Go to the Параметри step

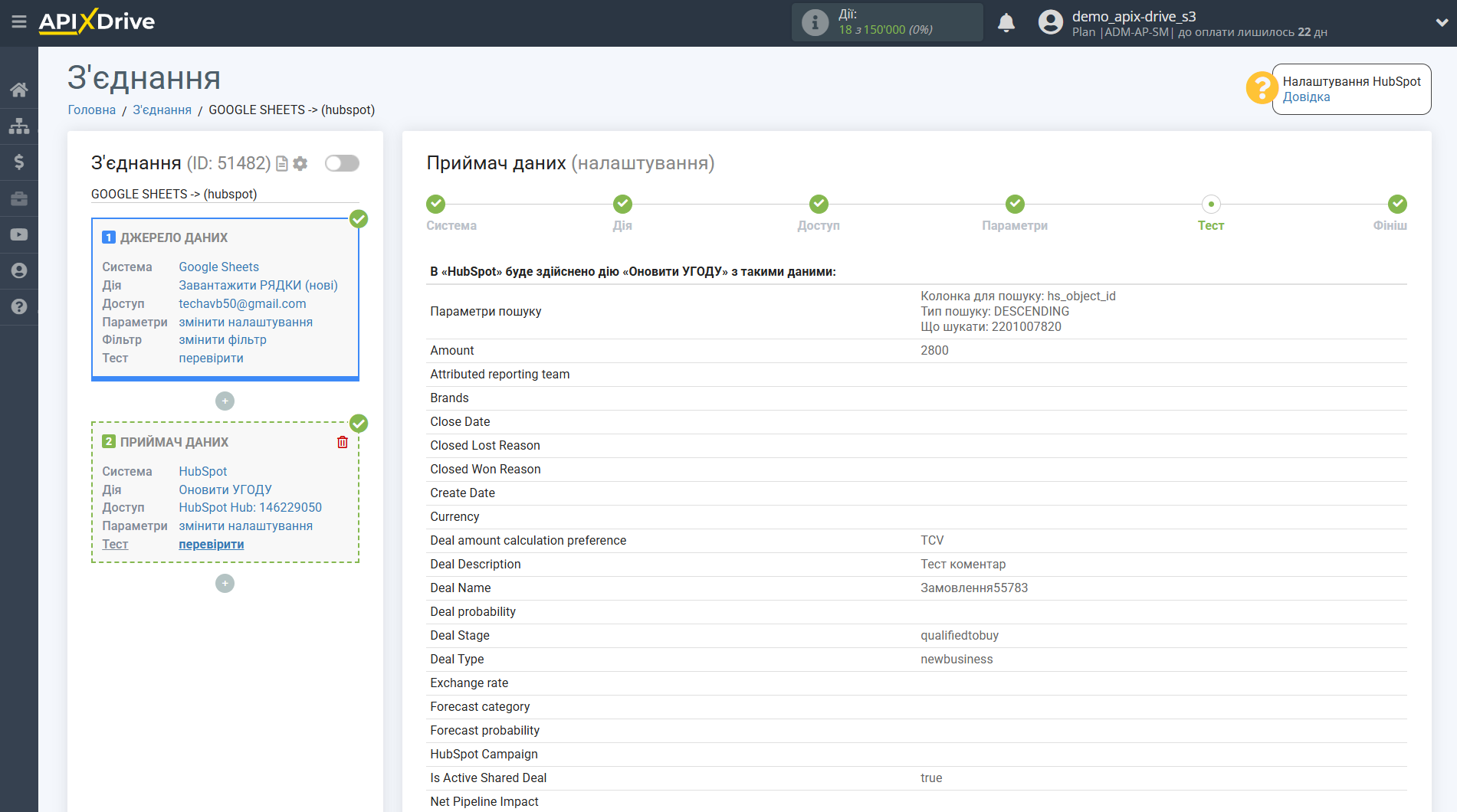(x=1015, y=204)
